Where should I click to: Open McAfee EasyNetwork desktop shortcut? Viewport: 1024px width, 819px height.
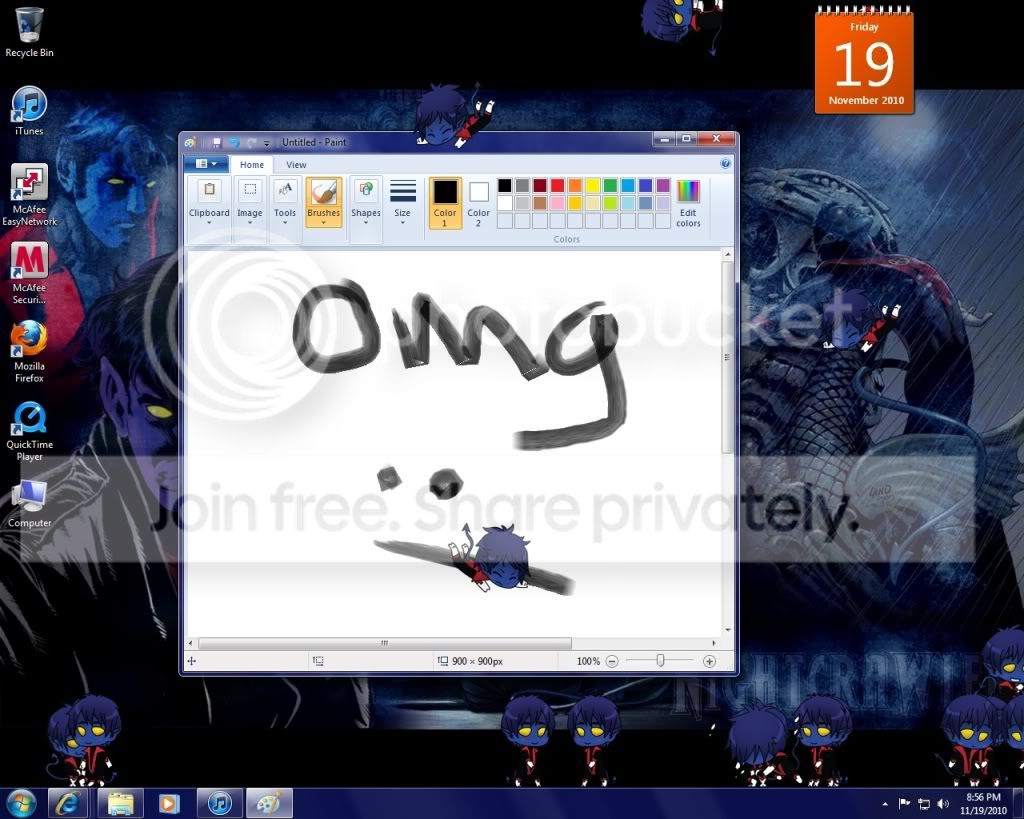(x=29, y=195)
